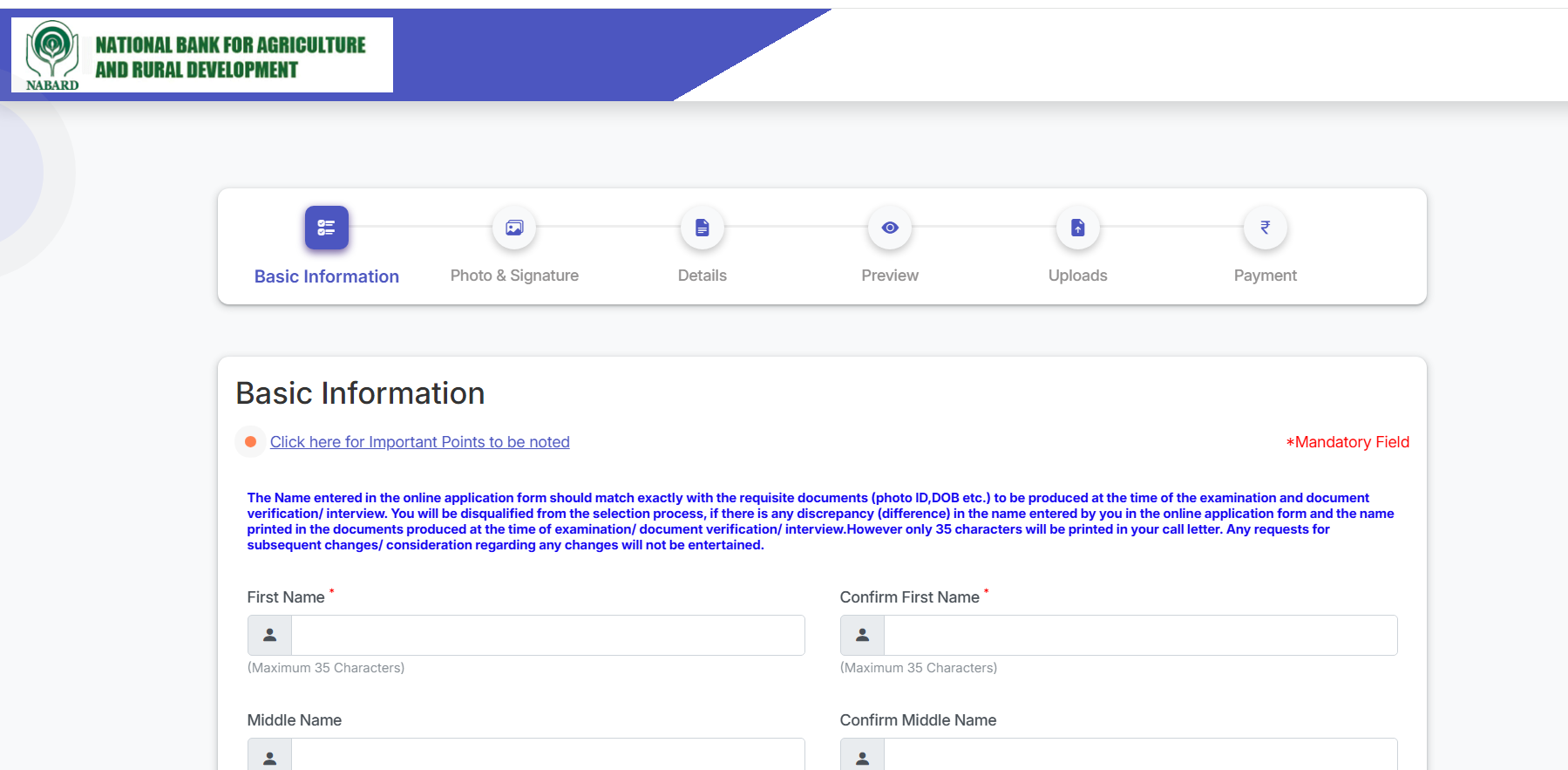
Task: Click the orange dot beside Important Points link
Action: (x=250, y=442)
